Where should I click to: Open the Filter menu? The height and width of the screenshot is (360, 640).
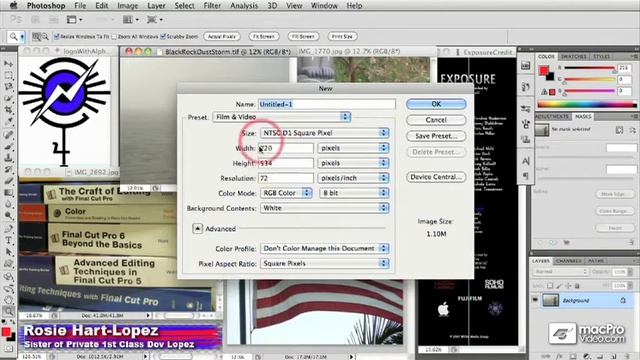click(x=212, y=6)
